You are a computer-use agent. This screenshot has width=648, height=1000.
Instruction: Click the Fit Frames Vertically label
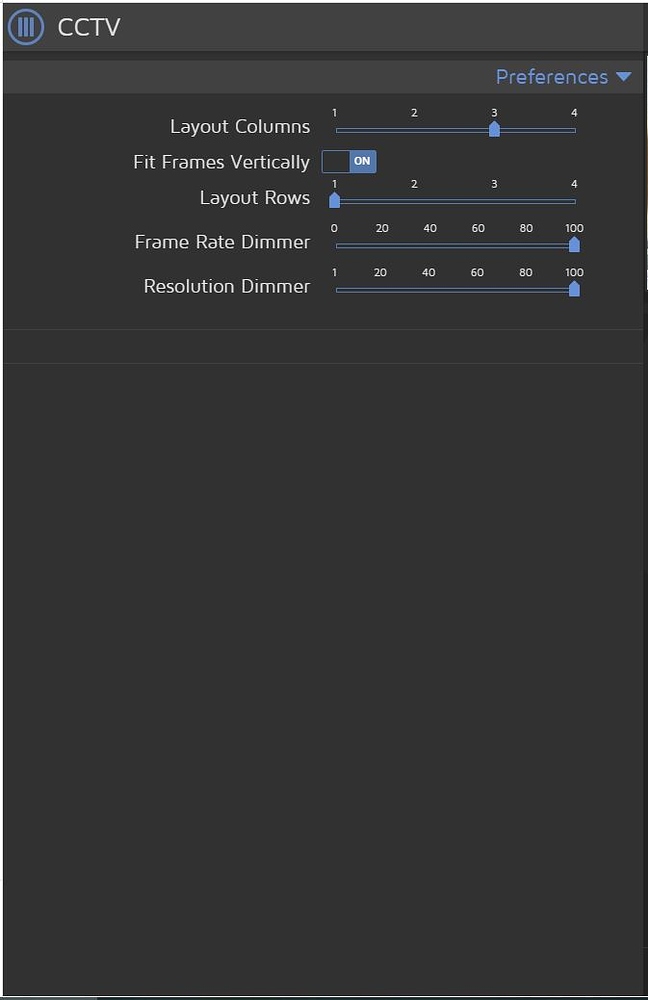coord(220,161)
